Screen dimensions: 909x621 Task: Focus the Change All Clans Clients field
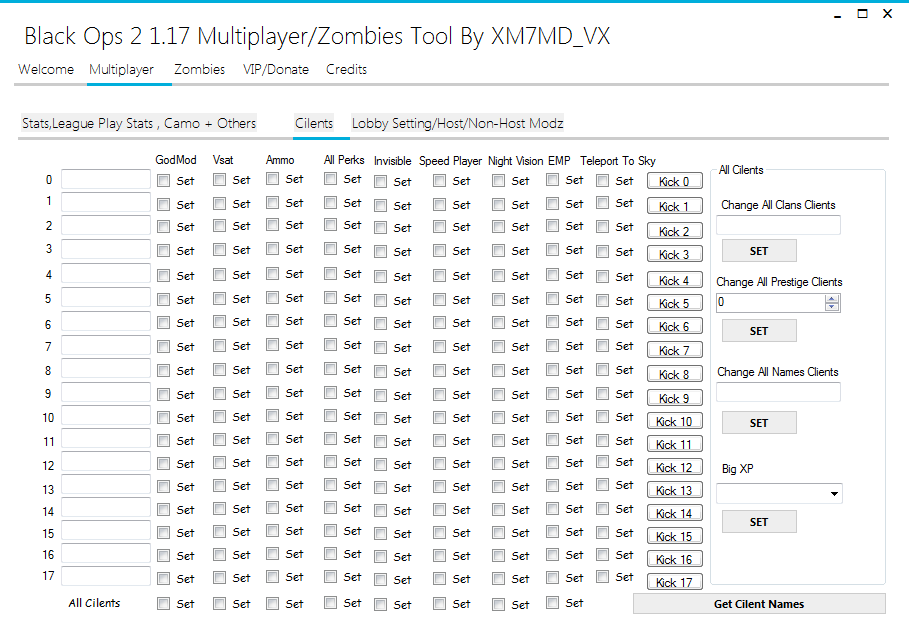[778, 225]
